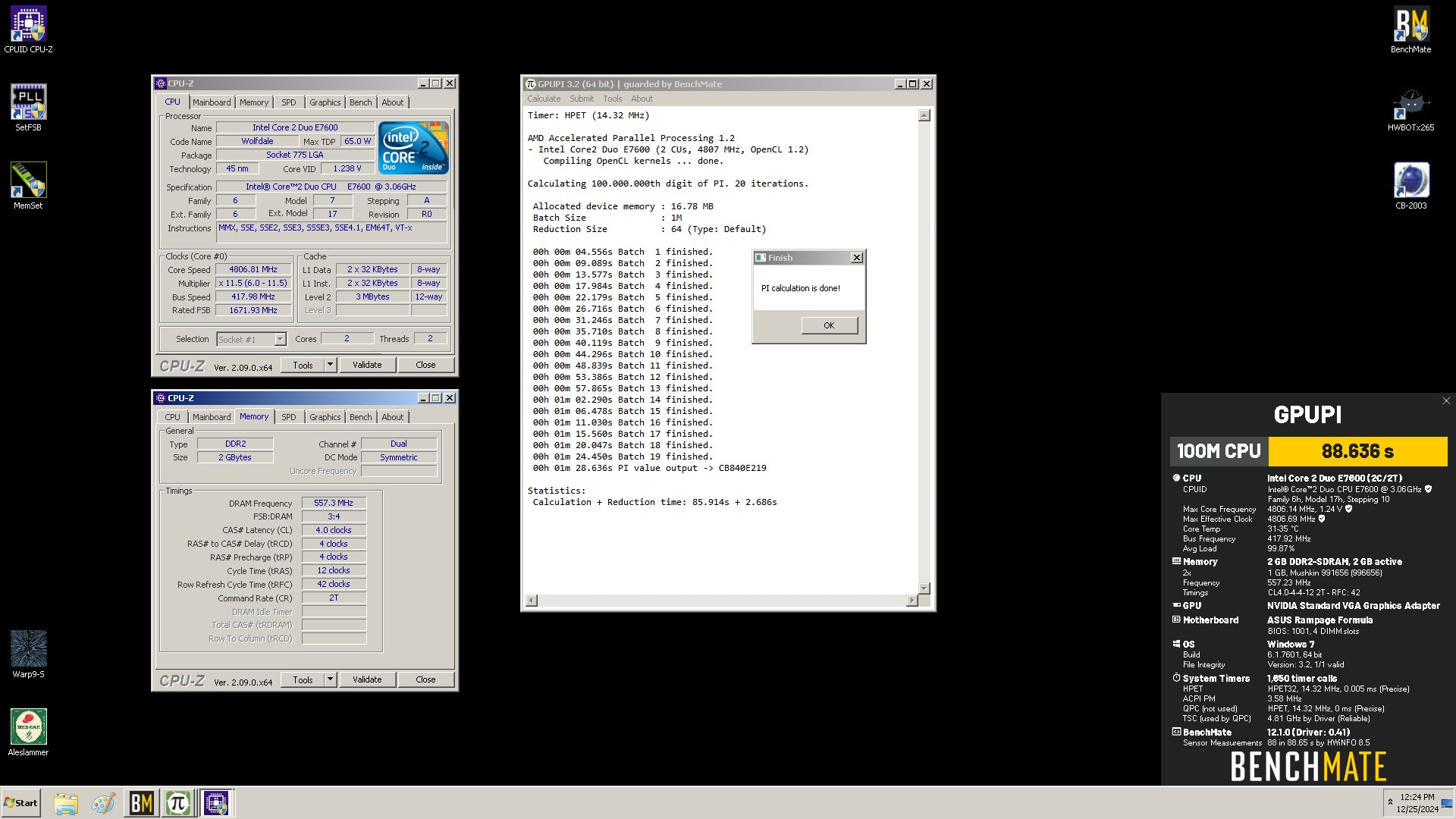Click GPUPI vertical scrollbar down arrow
Viewport: 1456px width, 819px height.
[x=924, y=588]
